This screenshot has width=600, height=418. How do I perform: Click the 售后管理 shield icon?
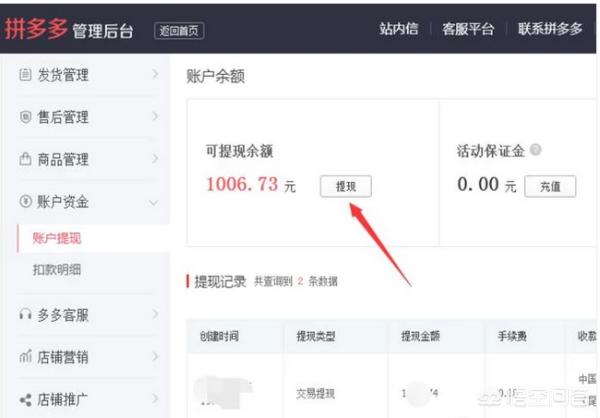click(25, 117)
